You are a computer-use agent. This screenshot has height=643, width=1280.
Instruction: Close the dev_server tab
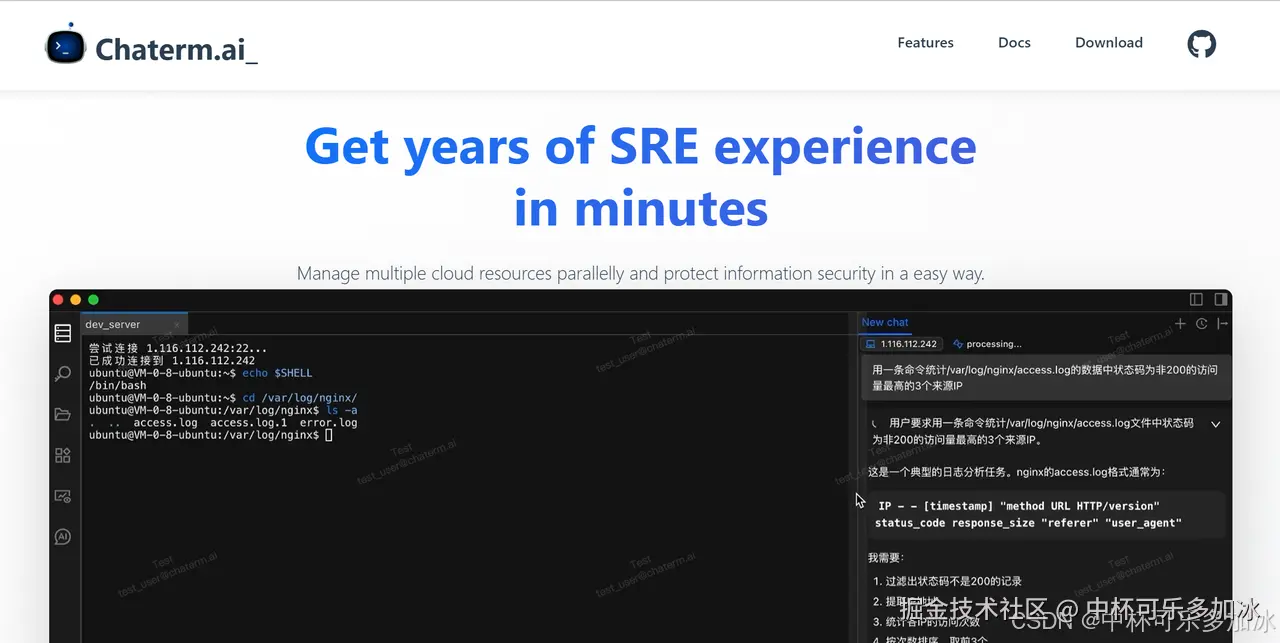(177, 324)
